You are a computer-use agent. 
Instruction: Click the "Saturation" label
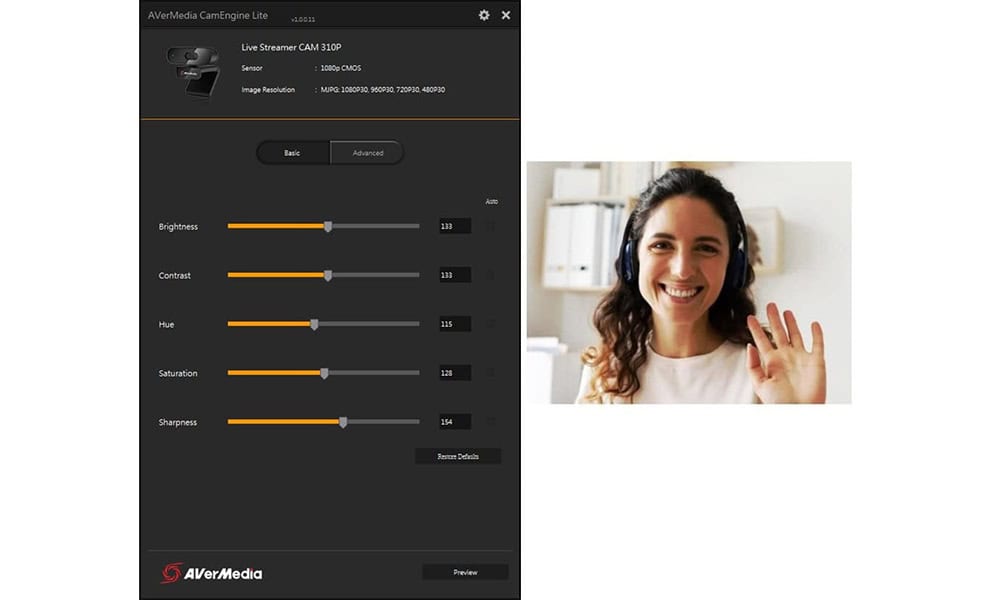[178, 374]
